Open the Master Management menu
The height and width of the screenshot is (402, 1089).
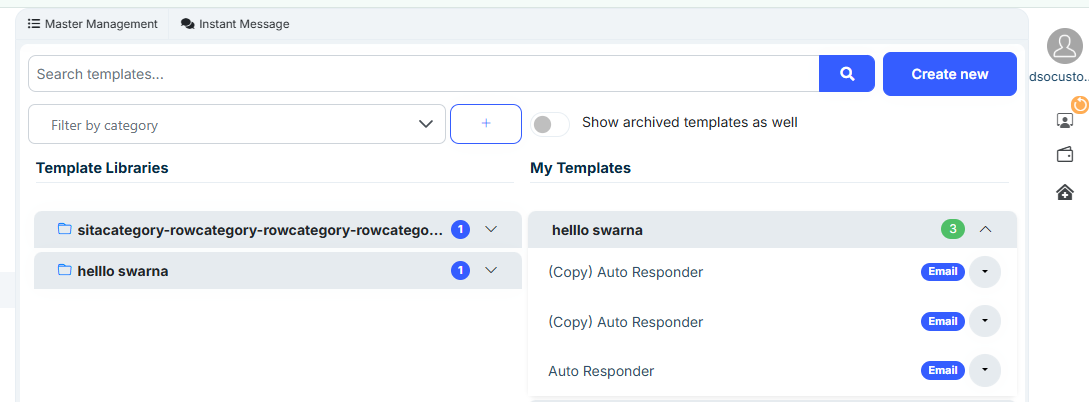click(92, 24)
